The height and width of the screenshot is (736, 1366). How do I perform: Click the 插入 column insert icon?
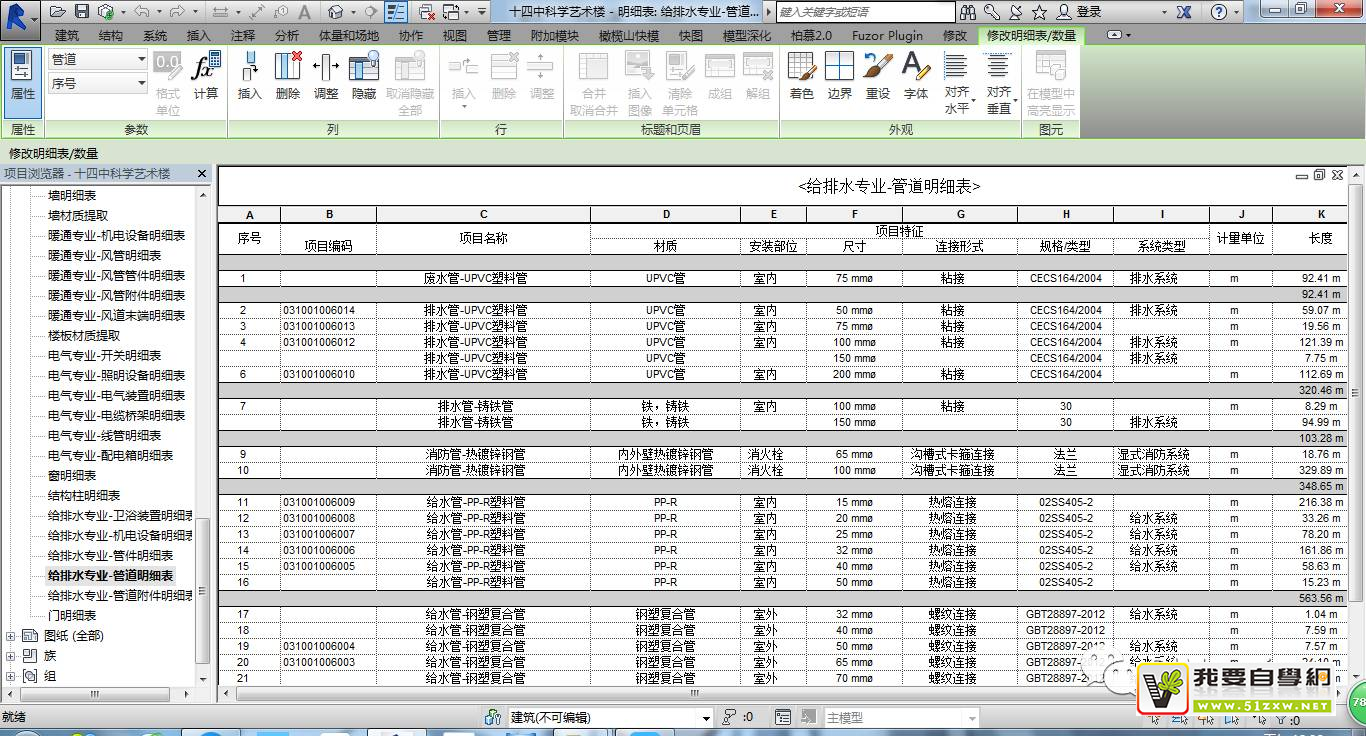click(249, 76)
